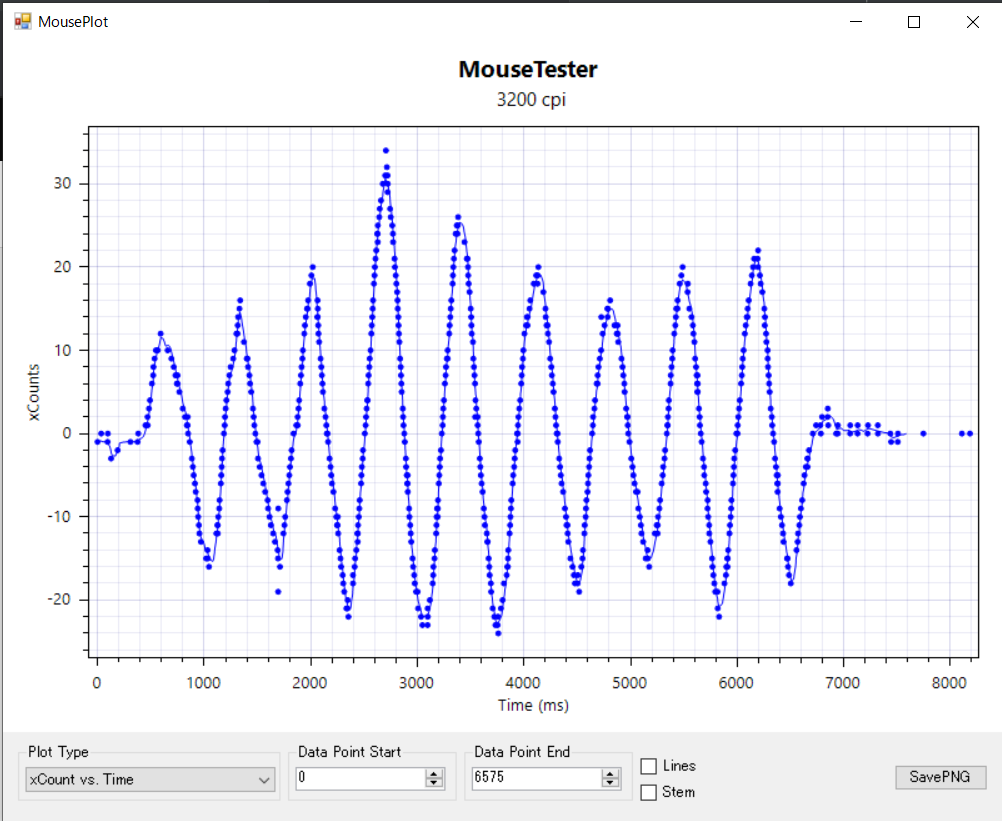Decrease Data Point Start with down arrow
The height and width of the screenshot is (821, 1002).
434,783
